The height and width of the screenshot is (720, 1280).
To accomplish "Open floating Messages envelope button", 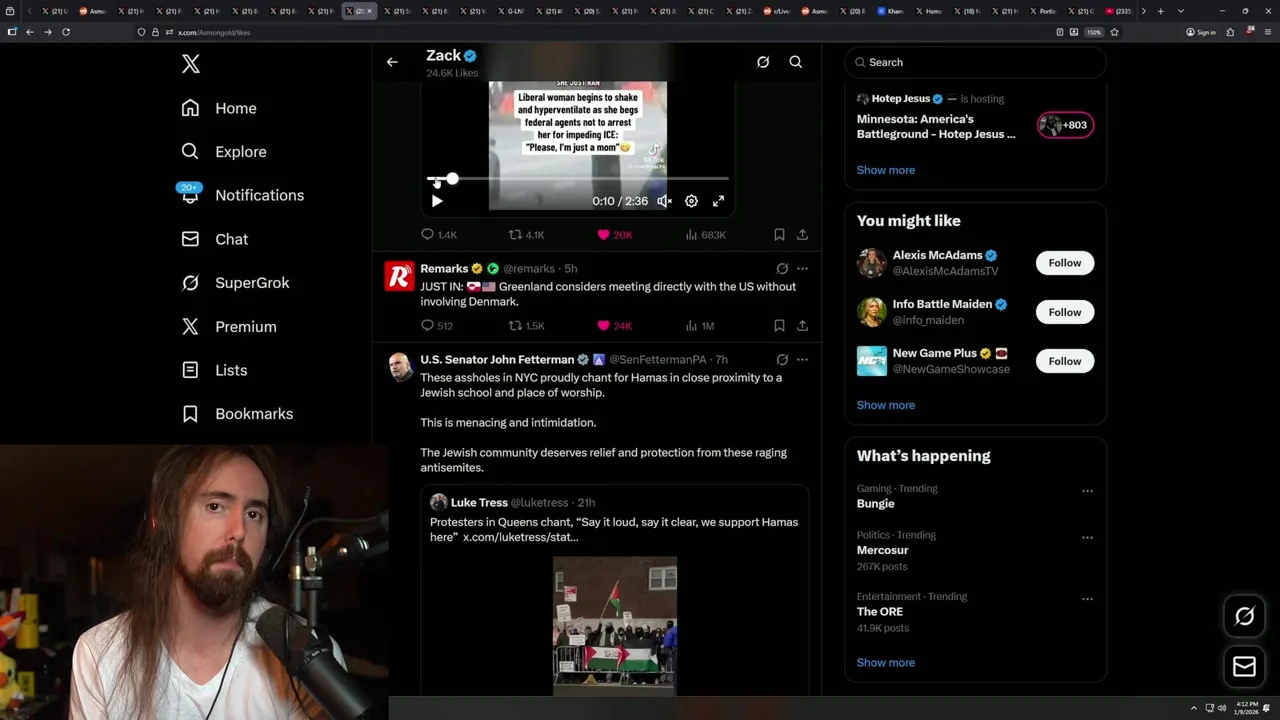I will click(1245, 666).
